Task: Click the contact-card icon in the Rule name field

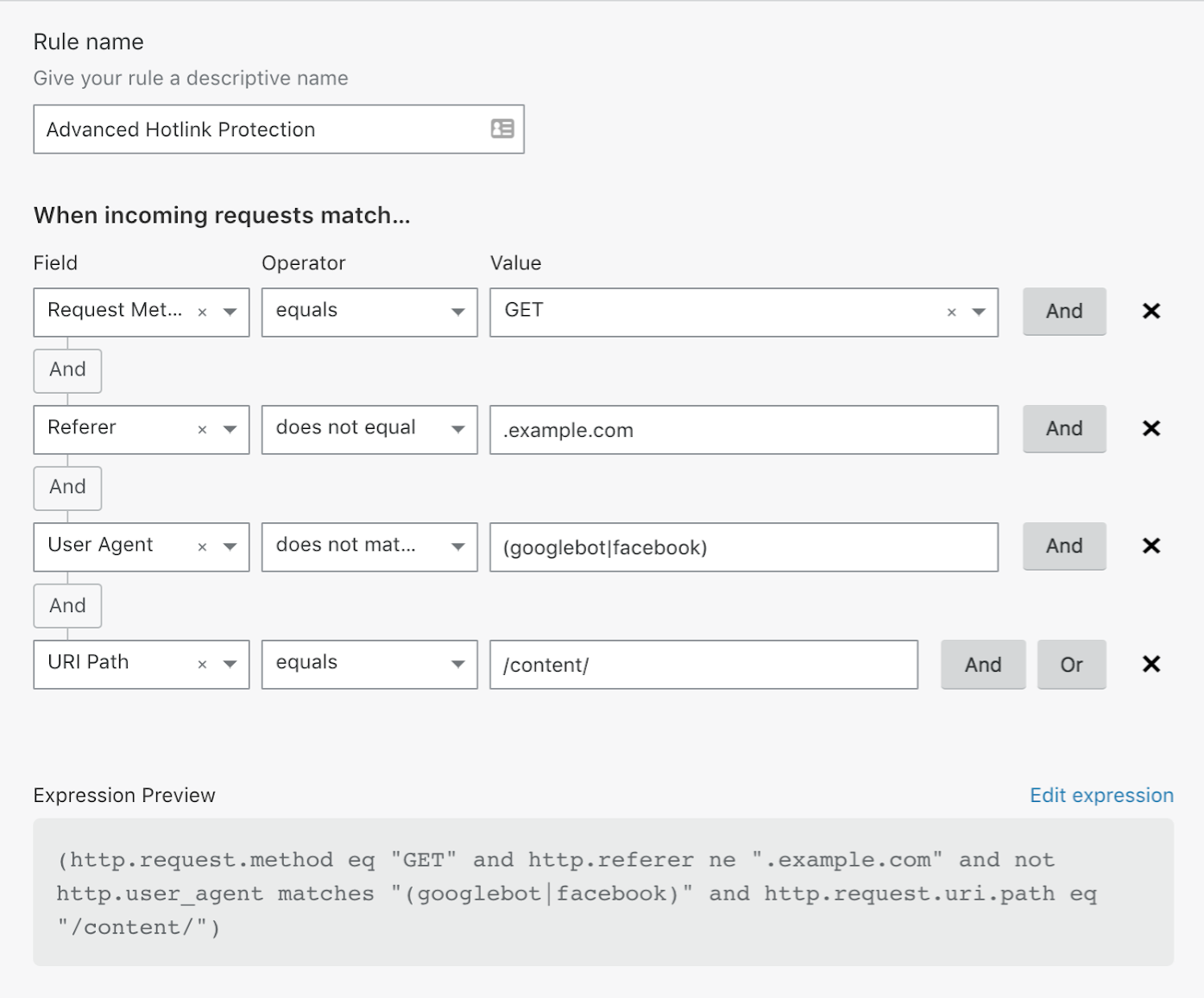Action: coord(503,129)
